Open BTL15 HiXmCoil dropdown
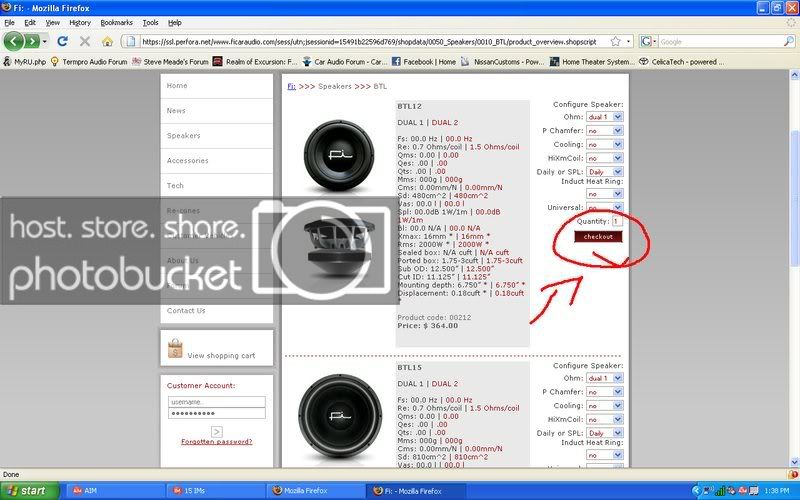Viewport: 800px width, 500px height. [x=605, y=419]
